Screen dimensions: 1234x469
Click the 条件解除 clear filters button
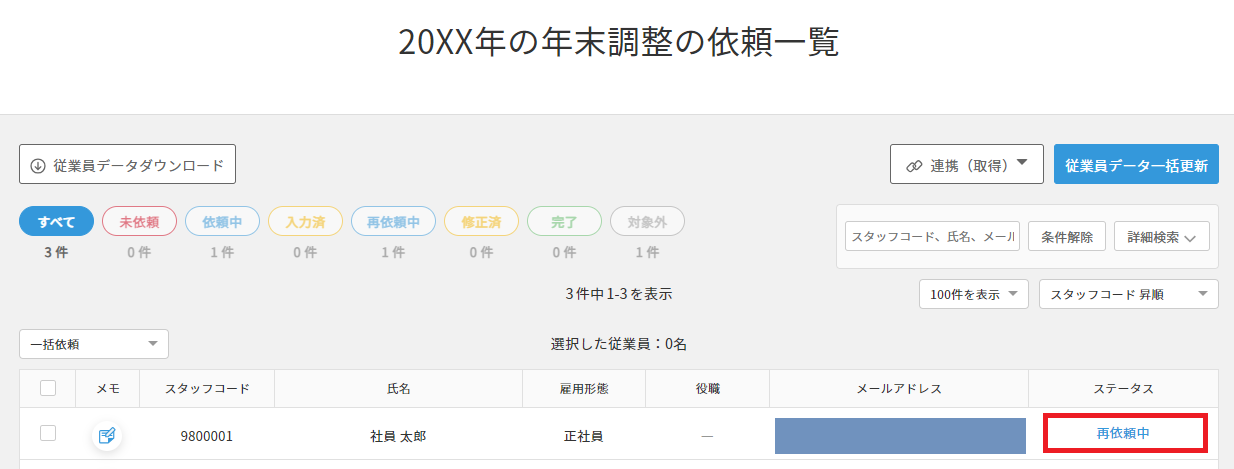click(1067, 236)
